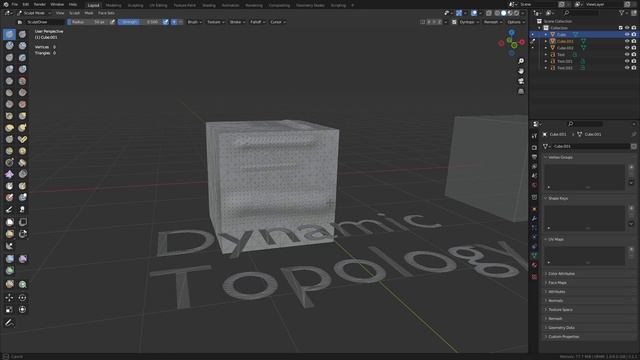Open the Options dropdown
The height and width of the screenshot is (360, 640).
tap(516, 22)
